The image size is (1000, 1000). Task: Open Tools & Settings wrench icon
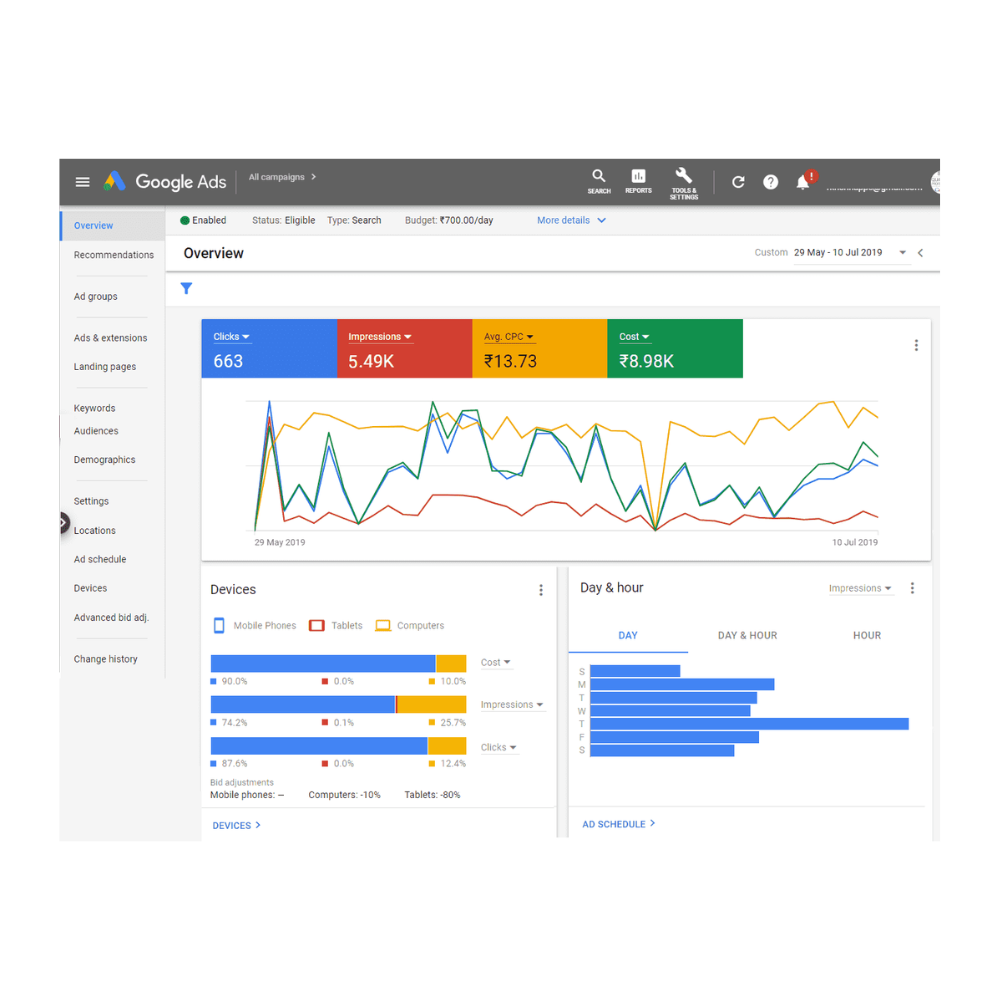point(684,176)
